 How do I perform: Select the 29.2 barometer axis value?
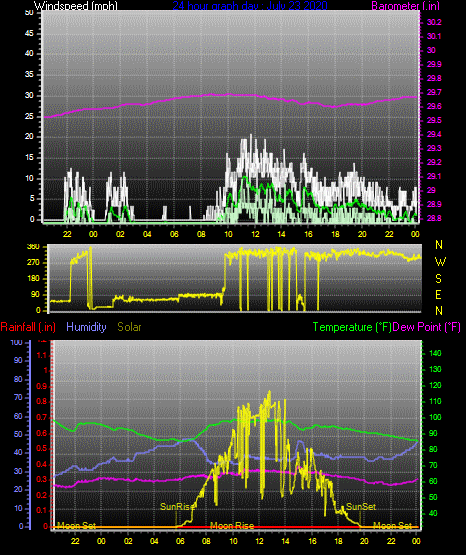[434, 162]
